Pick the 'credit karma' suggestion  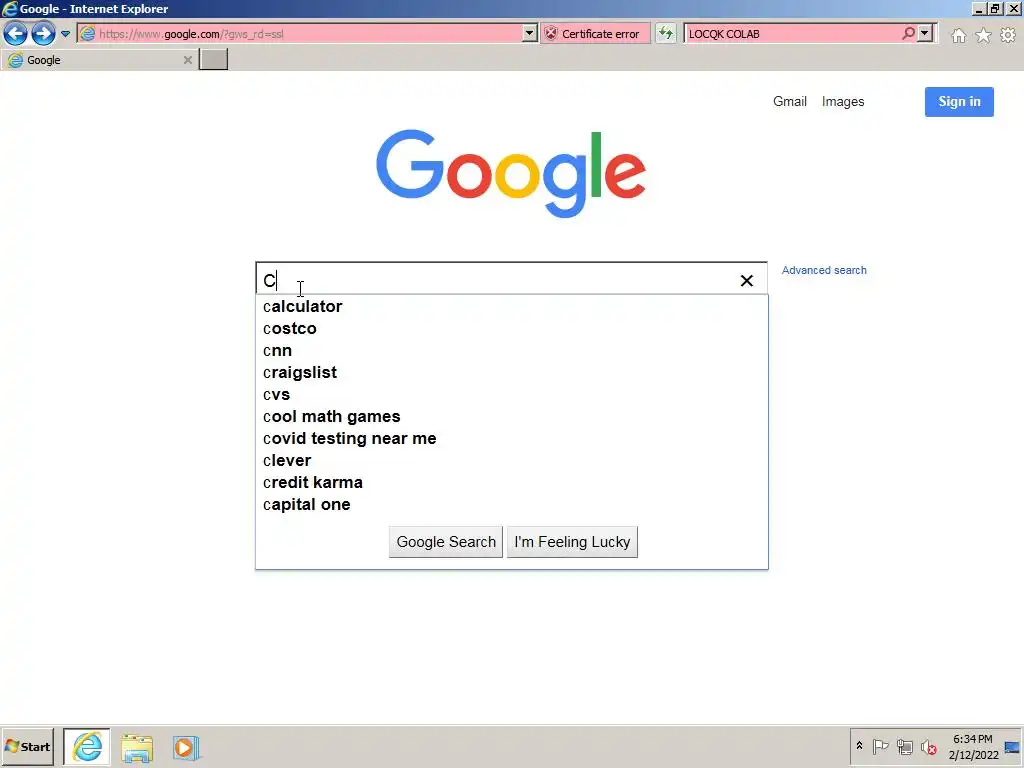click(x=511, y=483)
